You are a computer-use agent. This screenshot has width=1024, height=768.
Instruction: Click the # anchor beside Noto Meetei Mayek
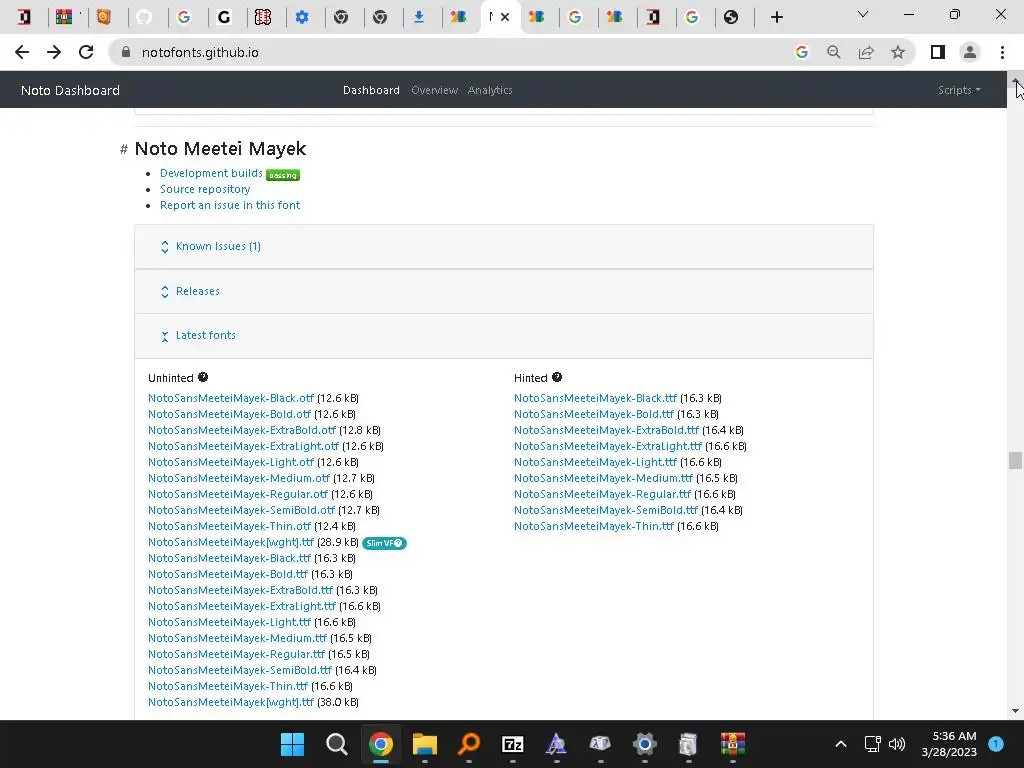(x=123, y=150)
